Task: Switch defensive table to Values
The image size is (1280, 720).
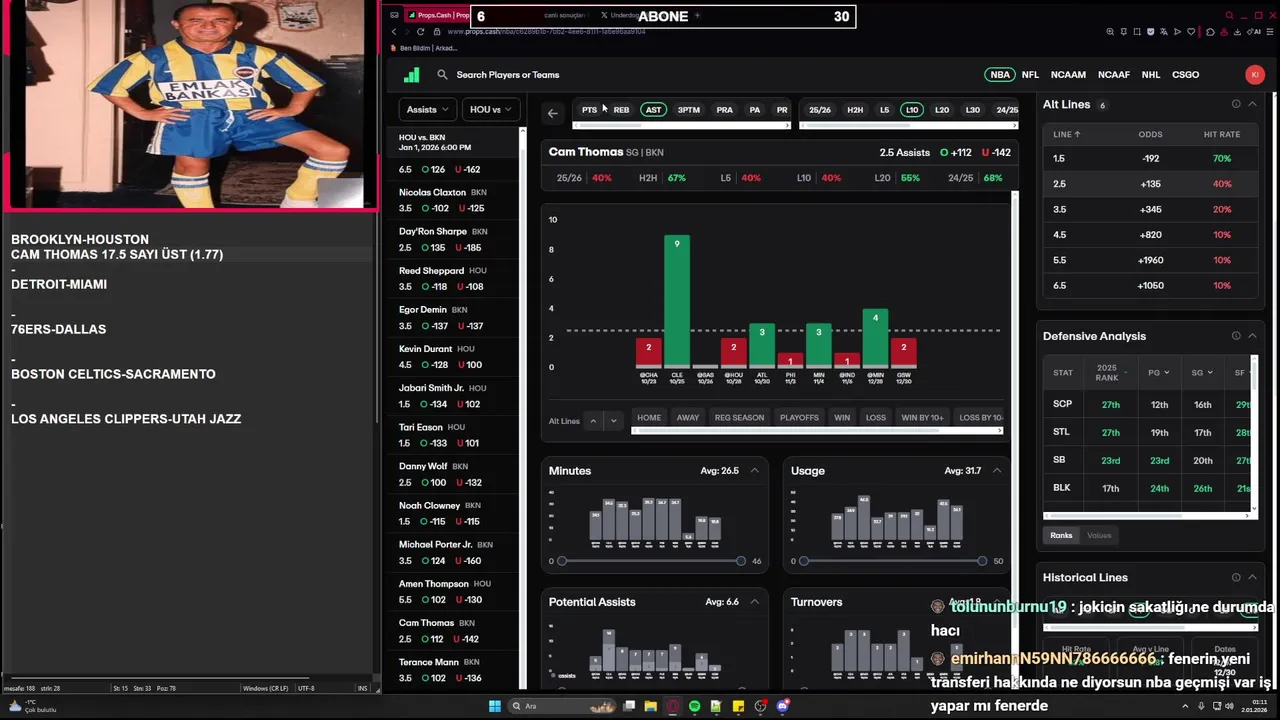Action: coord(1099,535)
